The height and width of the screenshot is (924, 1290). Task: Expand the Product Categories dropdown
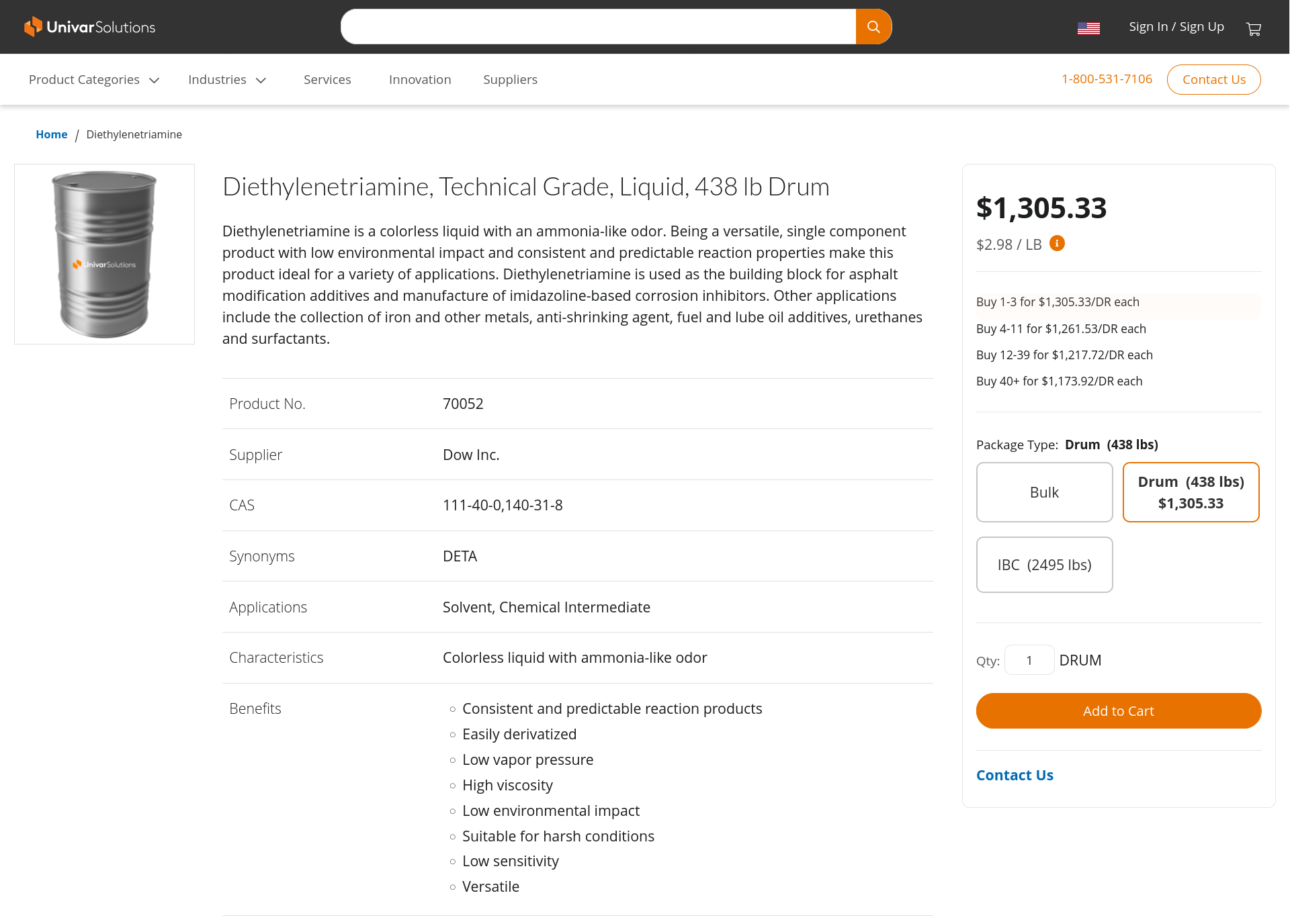tap(94, 80)
